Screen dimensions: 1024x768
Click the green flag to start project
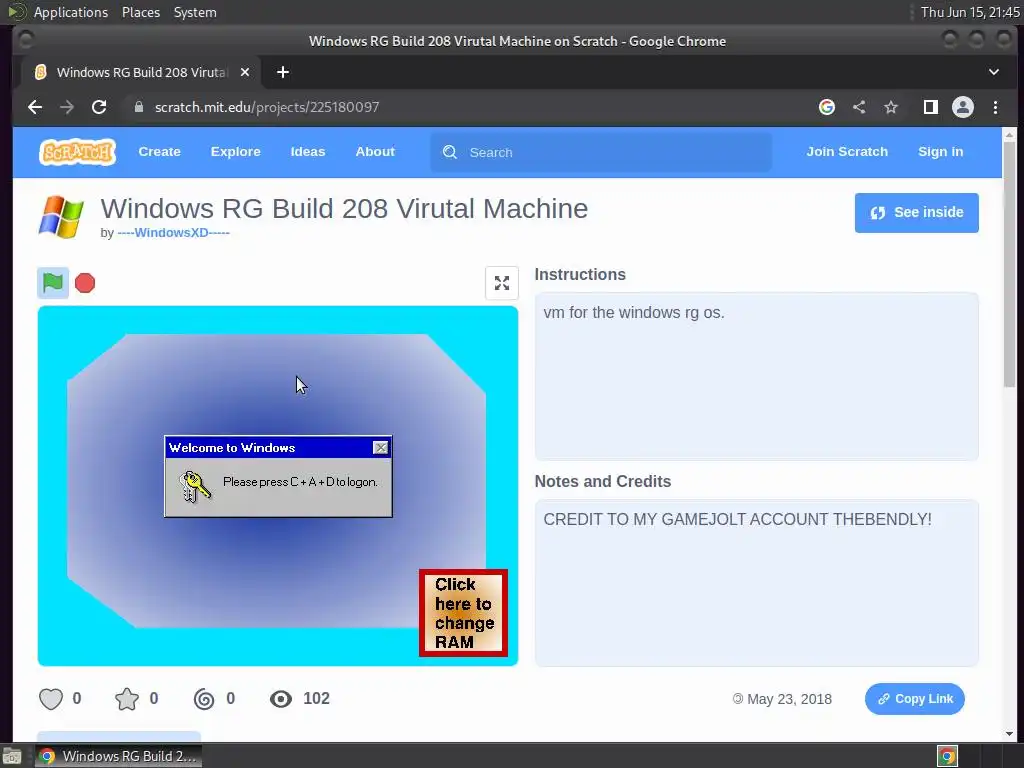point(53,283)
